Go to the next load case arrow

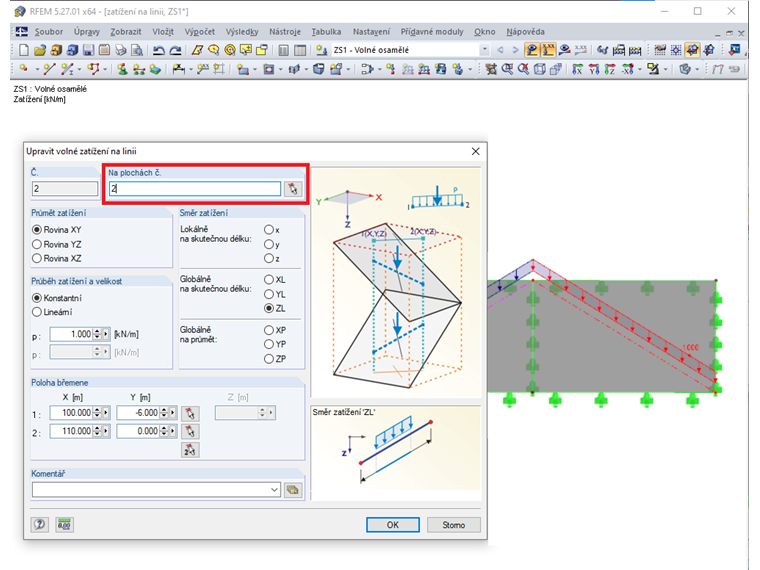click(x=515, y=50)
